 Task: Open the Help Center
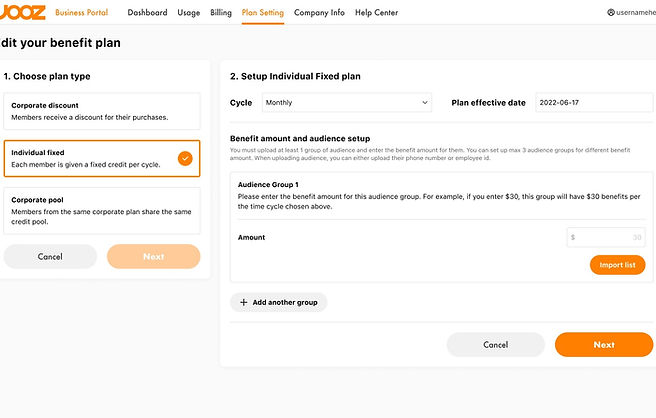377,13
